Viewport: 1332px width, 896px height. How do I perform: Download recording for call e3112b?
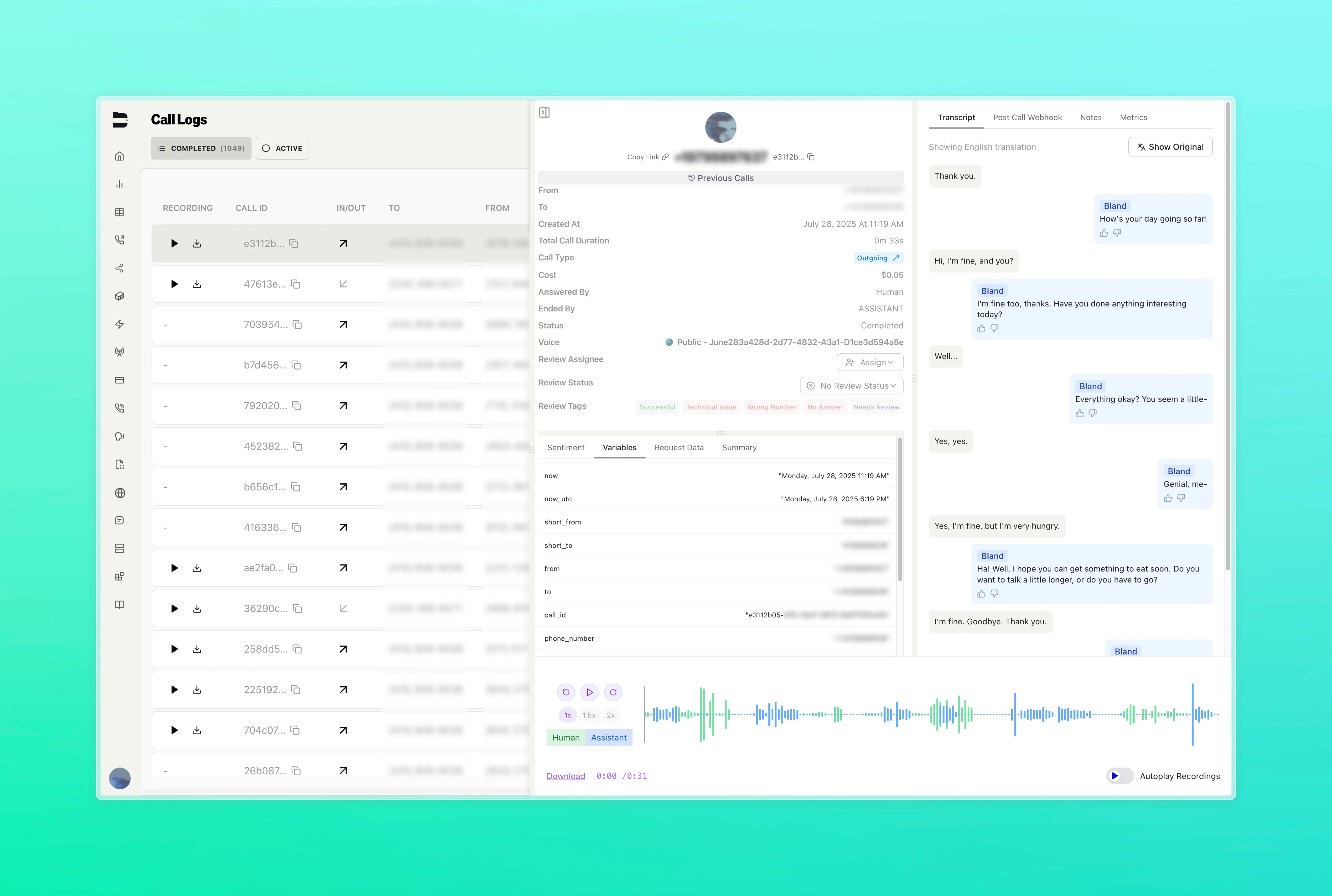tap(197, 243)
